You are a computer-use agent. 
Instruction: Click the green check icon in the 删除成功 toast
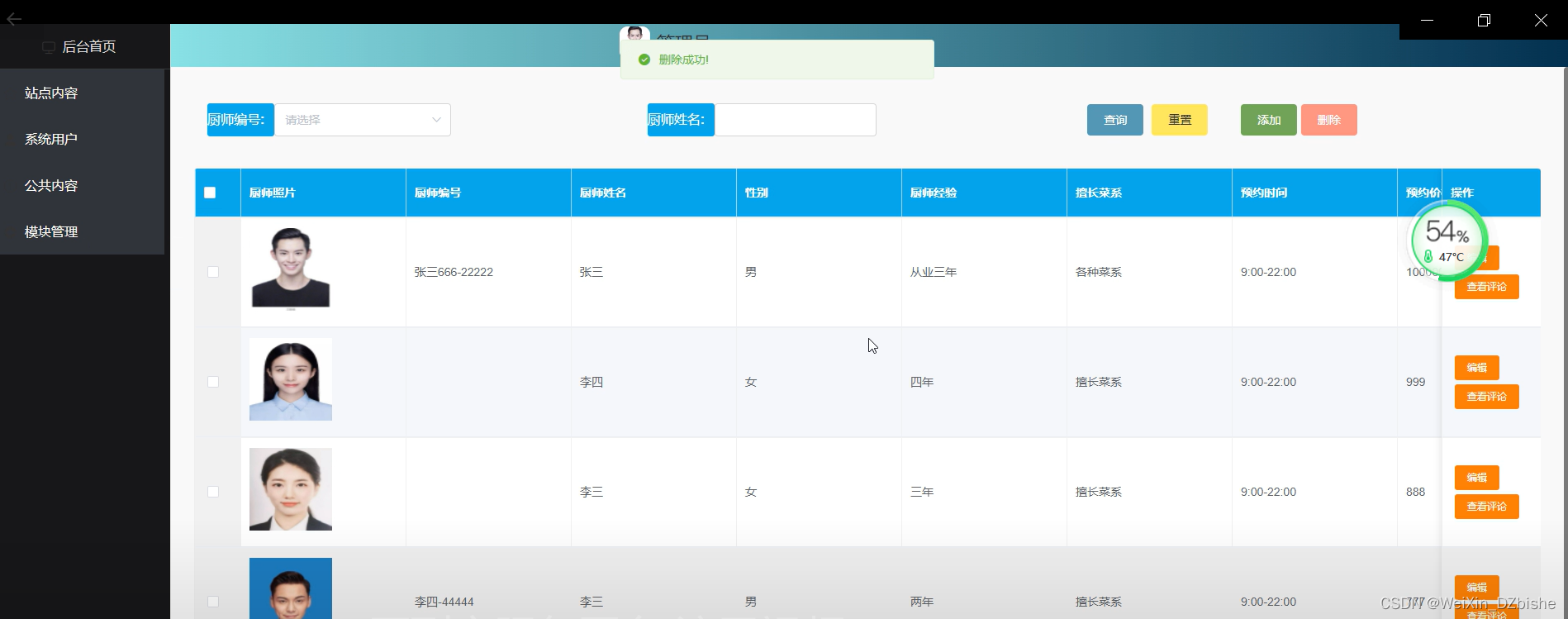click(644, 60)
